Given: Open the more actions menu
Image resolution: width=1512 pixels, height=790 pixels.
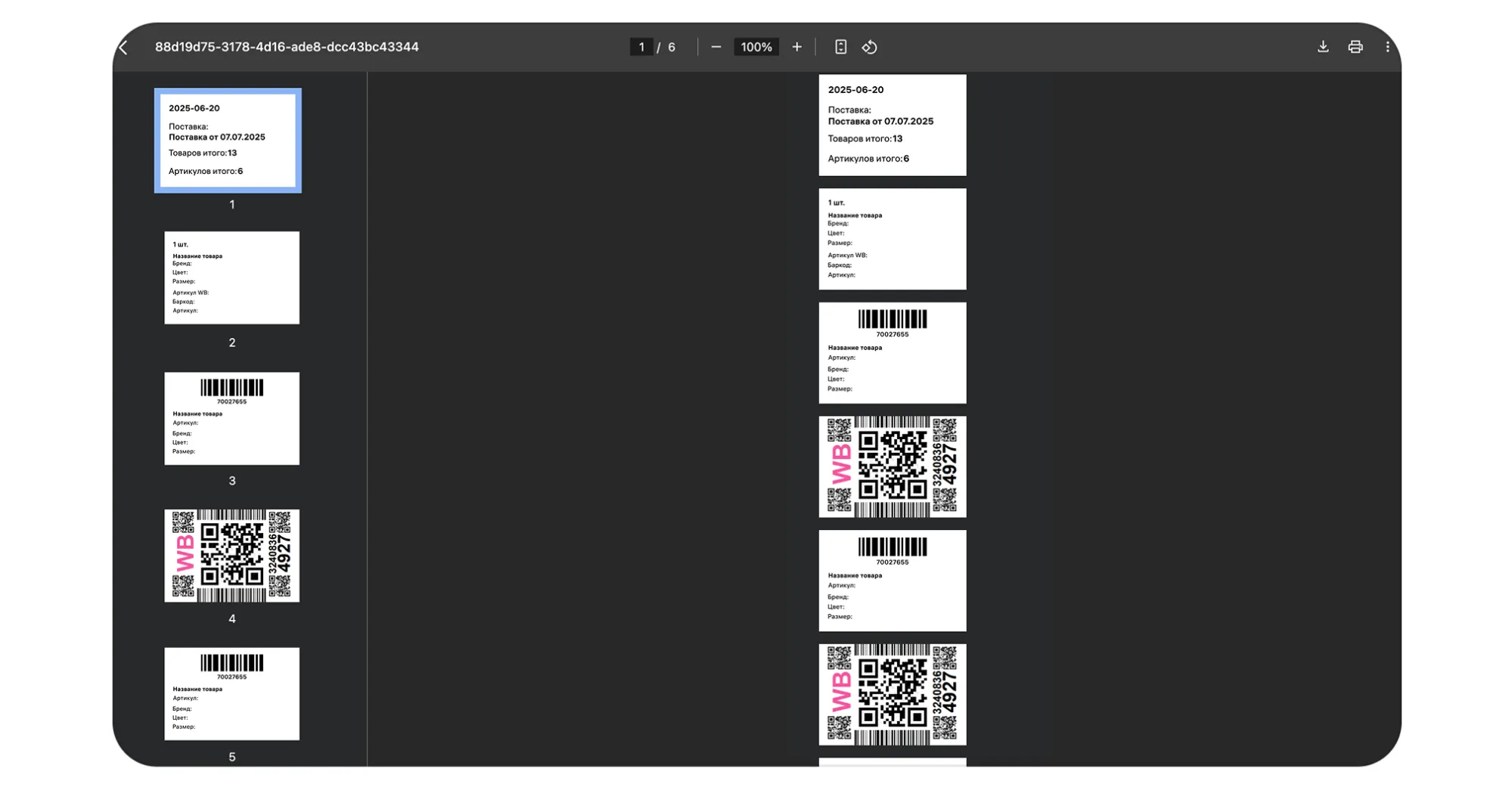Looking at the screenshot, I should pyautogui.click(x=1387, y=47).
